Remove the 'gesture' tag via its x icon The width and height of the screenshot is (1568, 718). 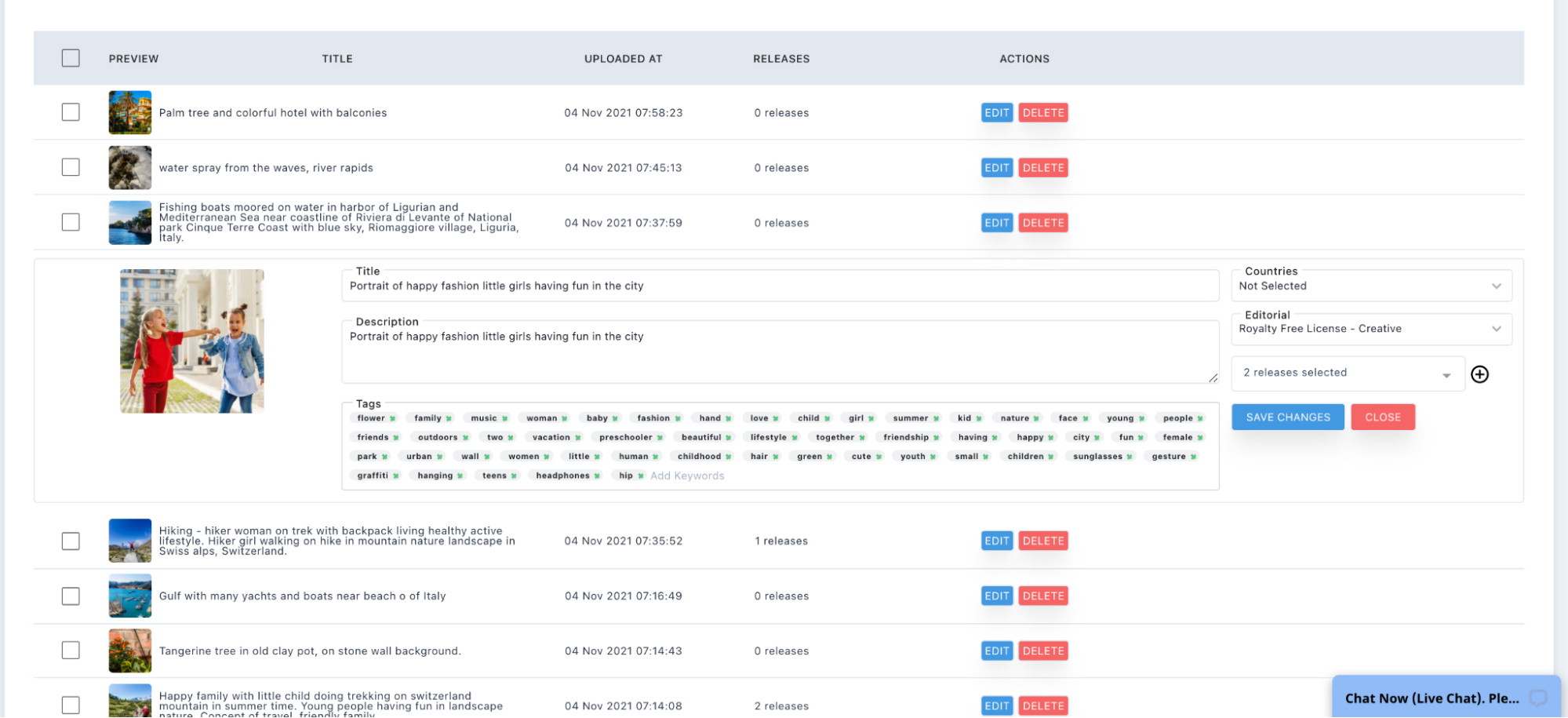tap(1193, 457)
